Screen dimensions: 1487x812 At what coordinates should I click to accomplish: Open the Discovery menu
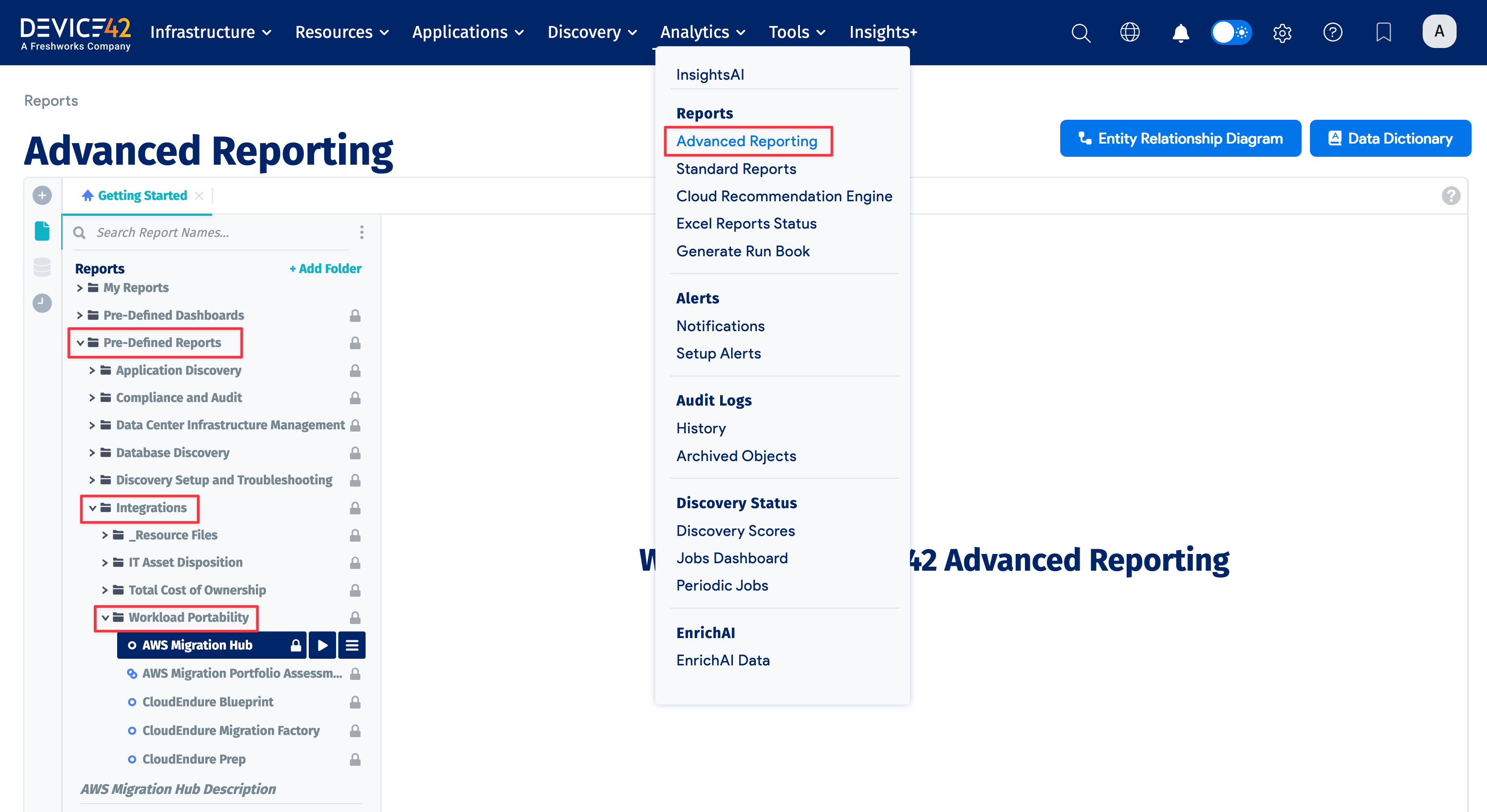point(592,32)
